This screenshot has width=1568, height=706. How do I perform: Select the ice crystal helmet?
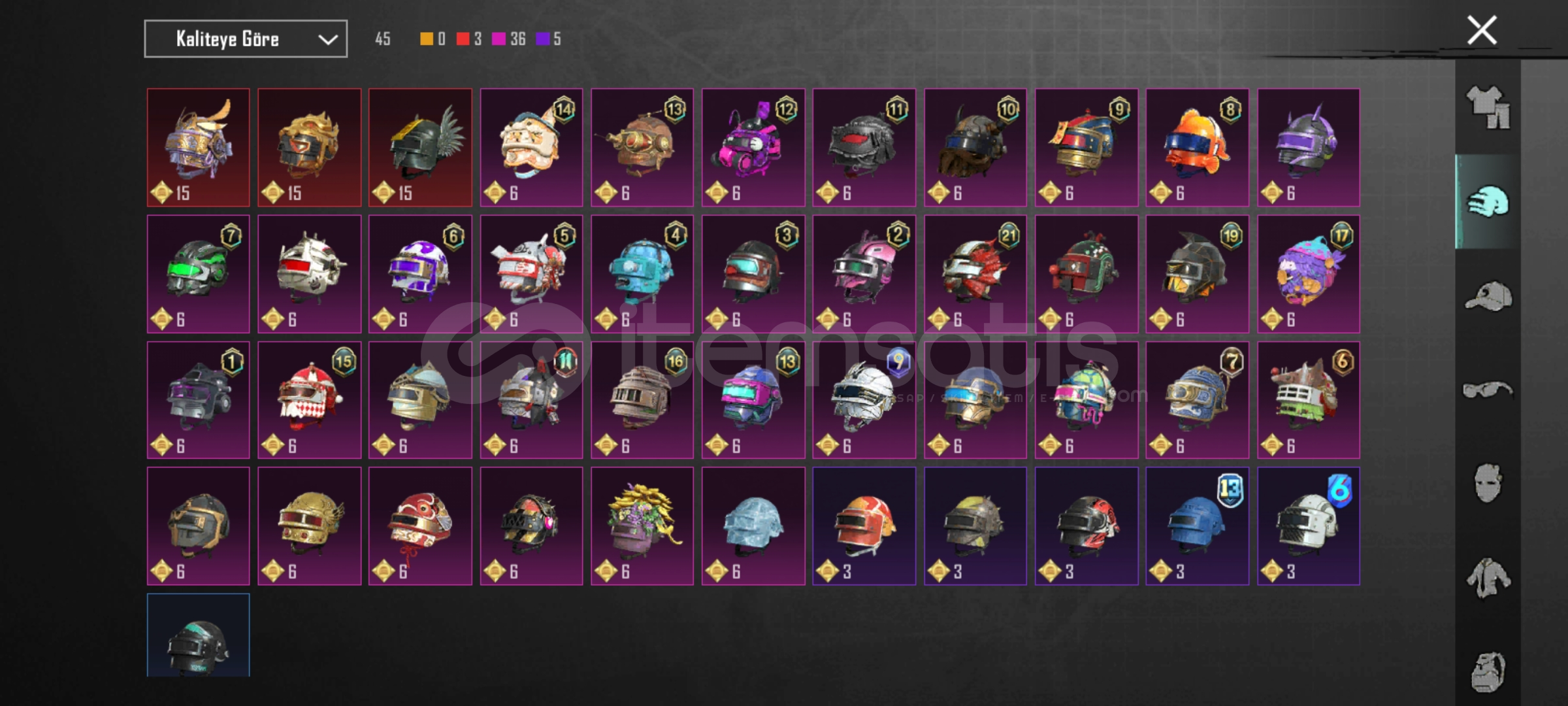tap(753, 526)
